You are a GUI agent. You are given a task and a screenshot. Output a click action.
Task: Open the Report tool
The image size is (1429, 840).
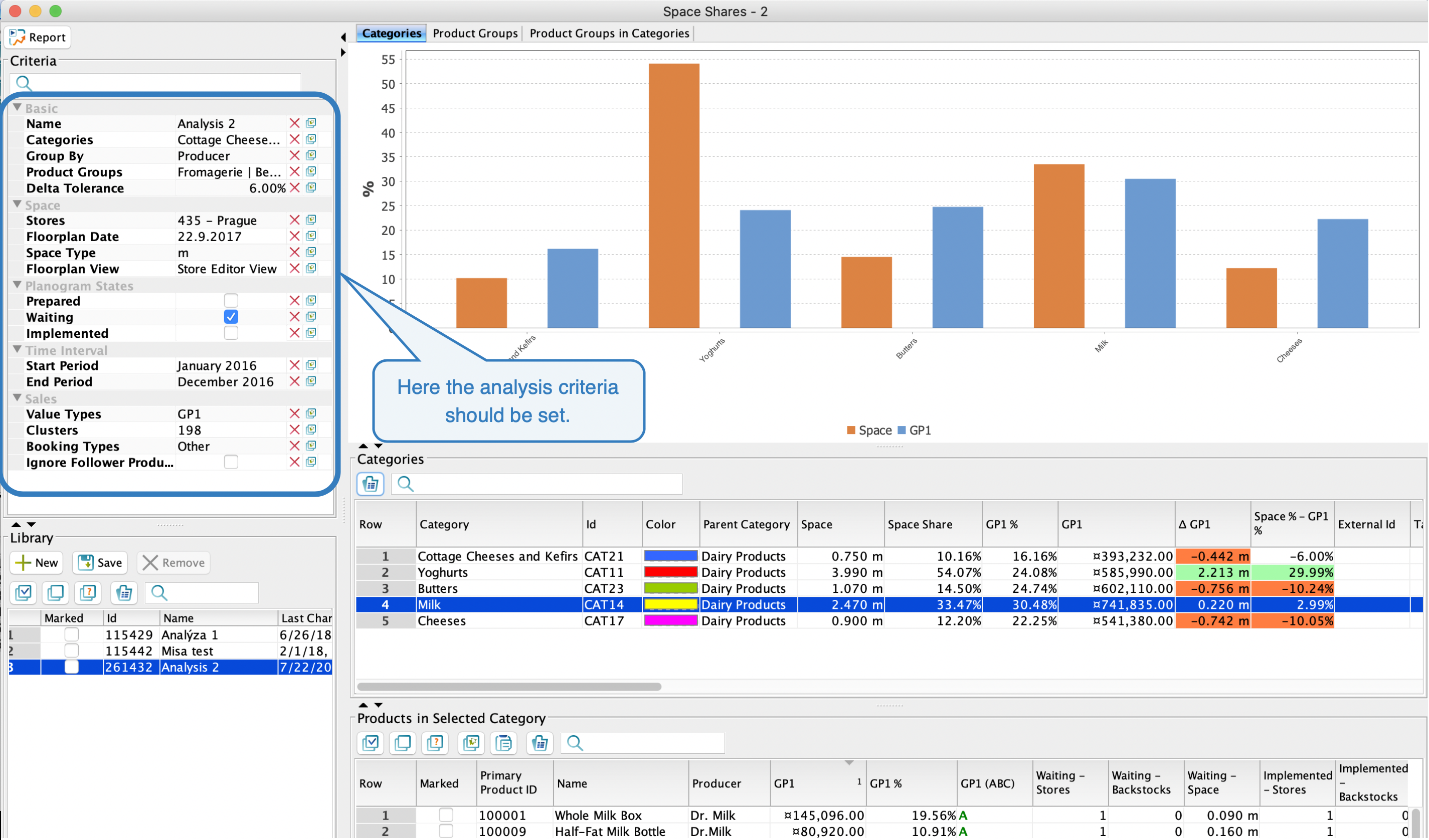(x=38, y=38)
